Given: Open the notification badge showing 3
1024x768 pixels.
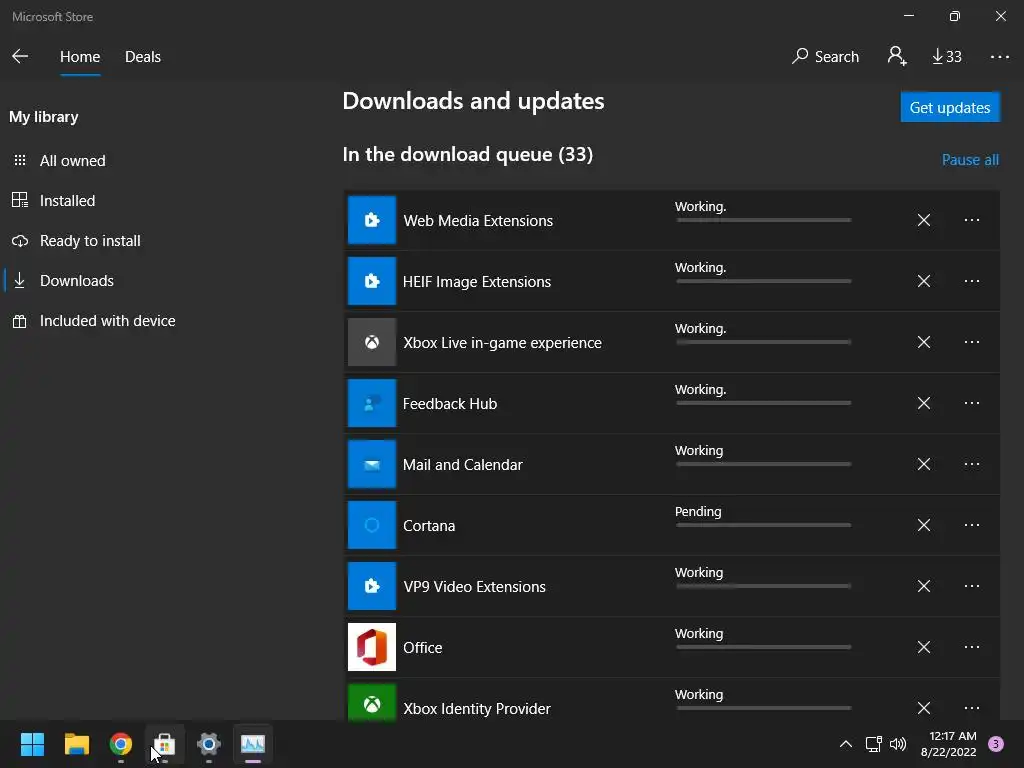Looking at the screenshot, I should (x=996, y=744).
